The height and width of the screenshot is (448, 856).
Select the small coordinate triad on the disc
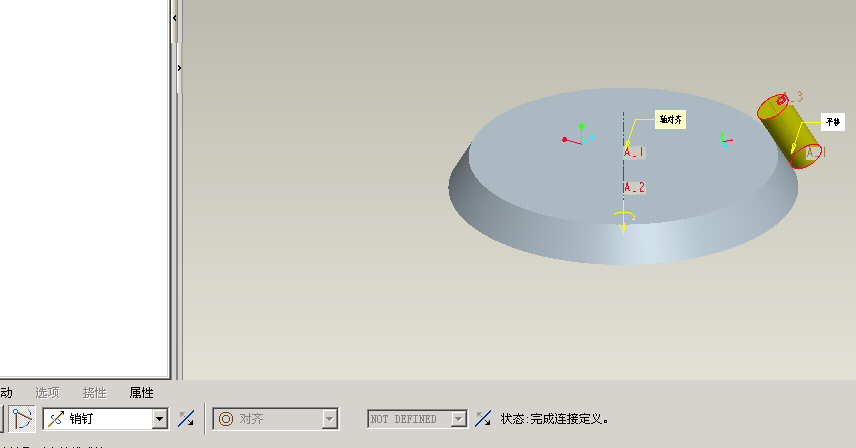point(726,140)
